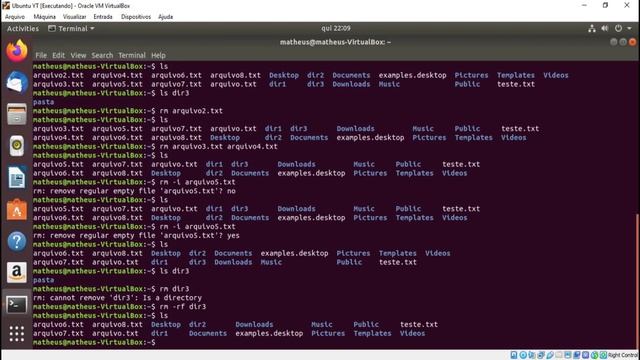Open Firefox from the dock
This screenshot has height=360, width=640.
click(x=17, y=51)
